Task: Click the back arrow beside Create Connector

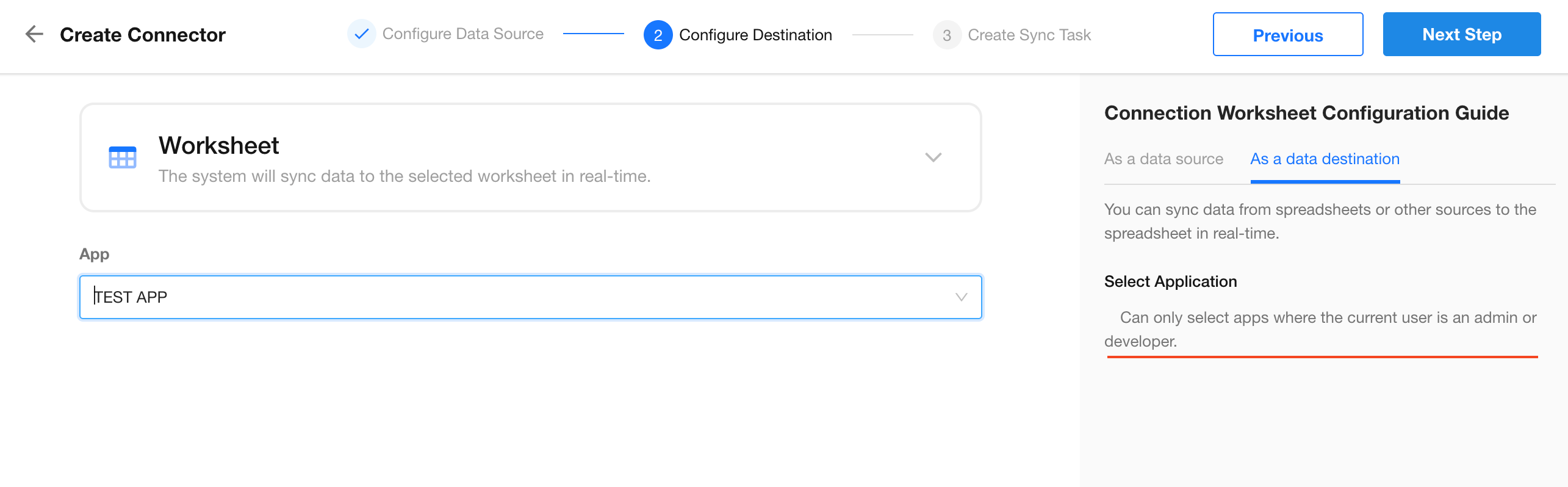Action: pos(34,34)
